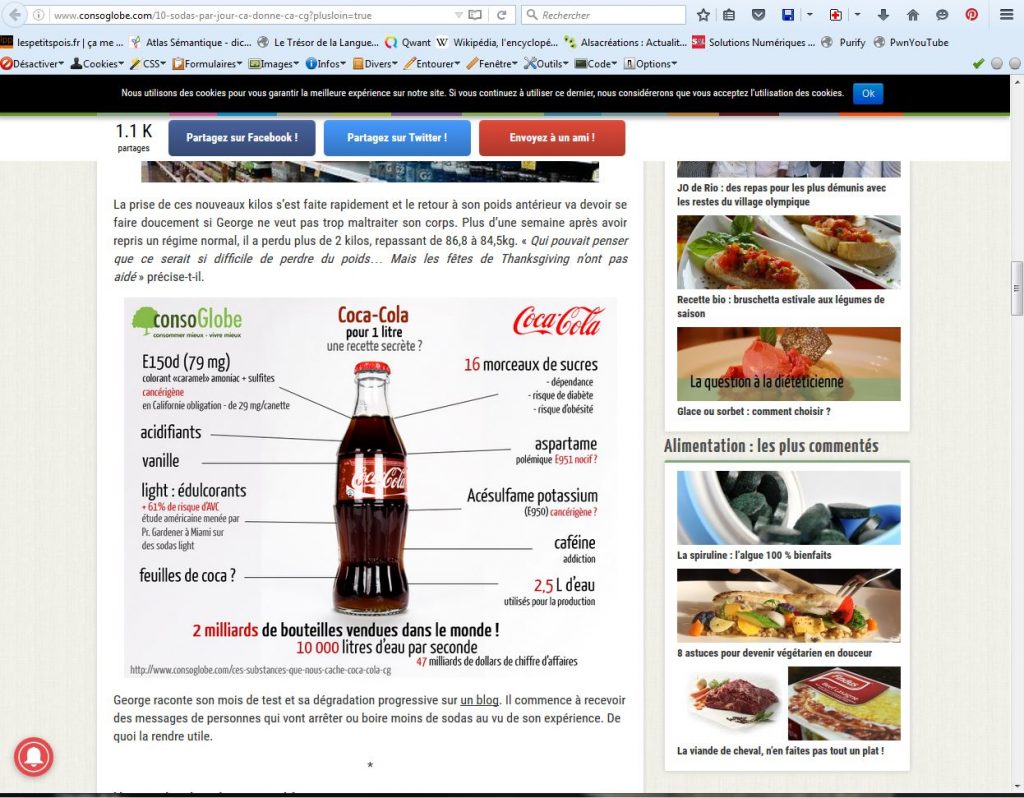Follow the "un blog" link in article

click(x=479, y=700)
